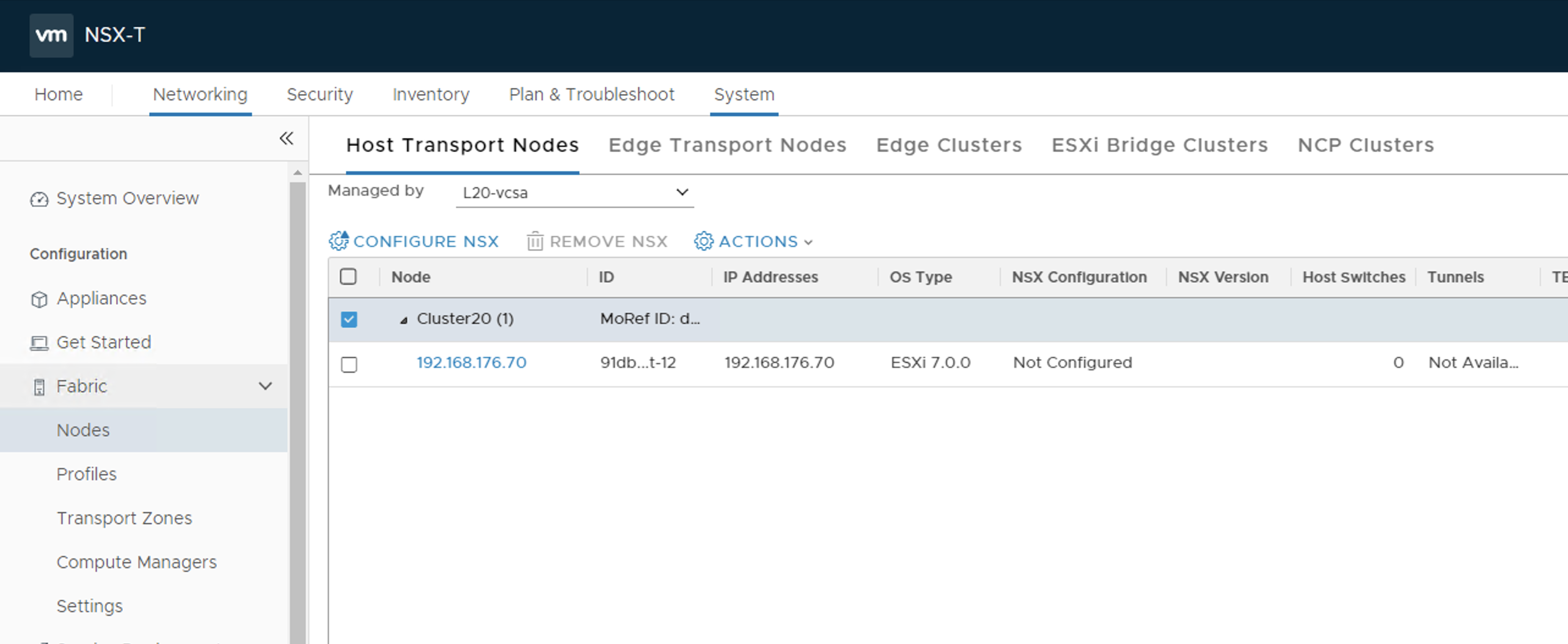Viewport: 1568px width, 644px height.
Task: Switch to the Edge Transport Nodes tab
Action: [x=727, y=145]
